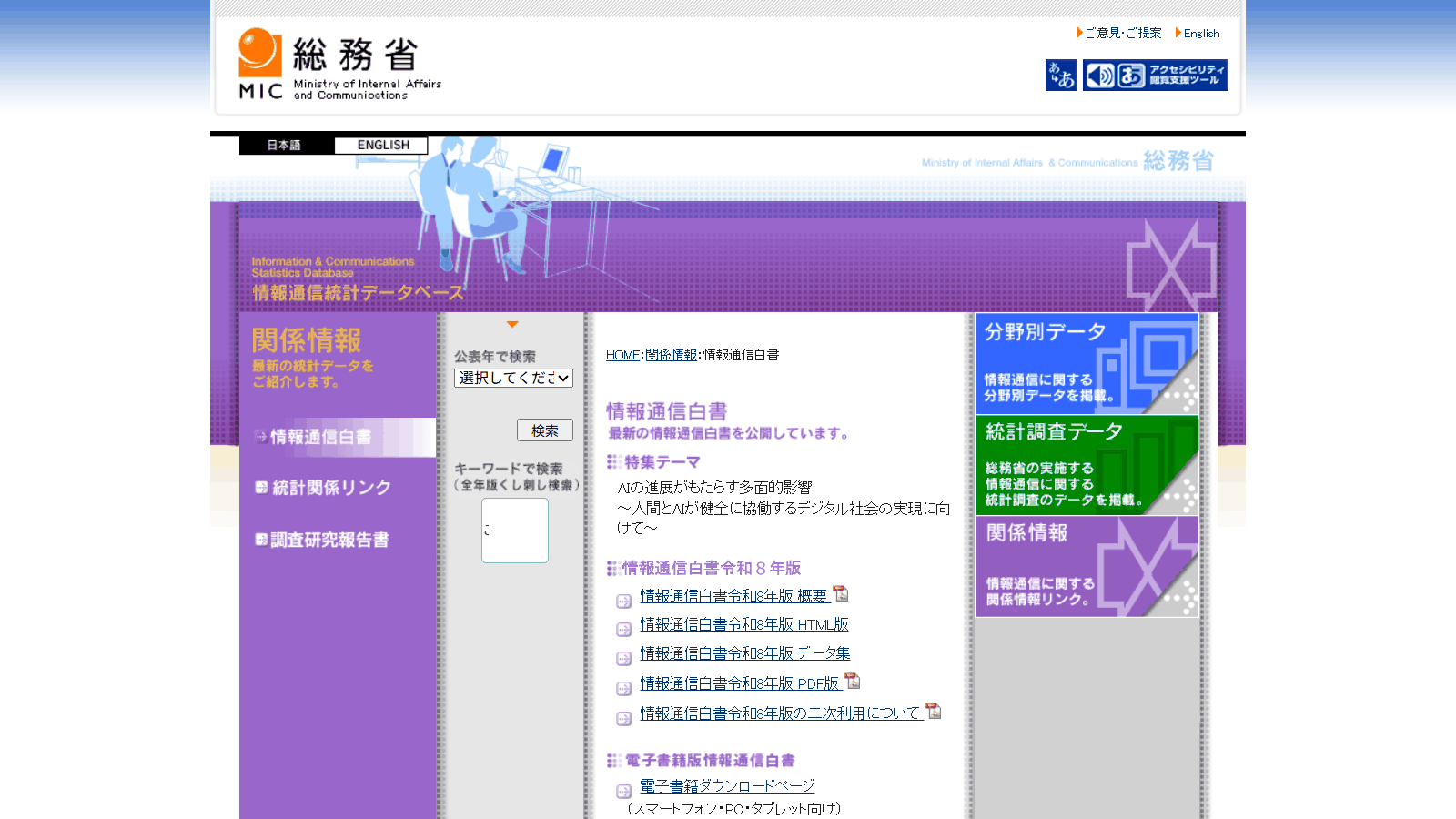Click the 電子書籍版情報通信白書 heading
Viewport: 1456px width, 819px height.
click(710, 761)
